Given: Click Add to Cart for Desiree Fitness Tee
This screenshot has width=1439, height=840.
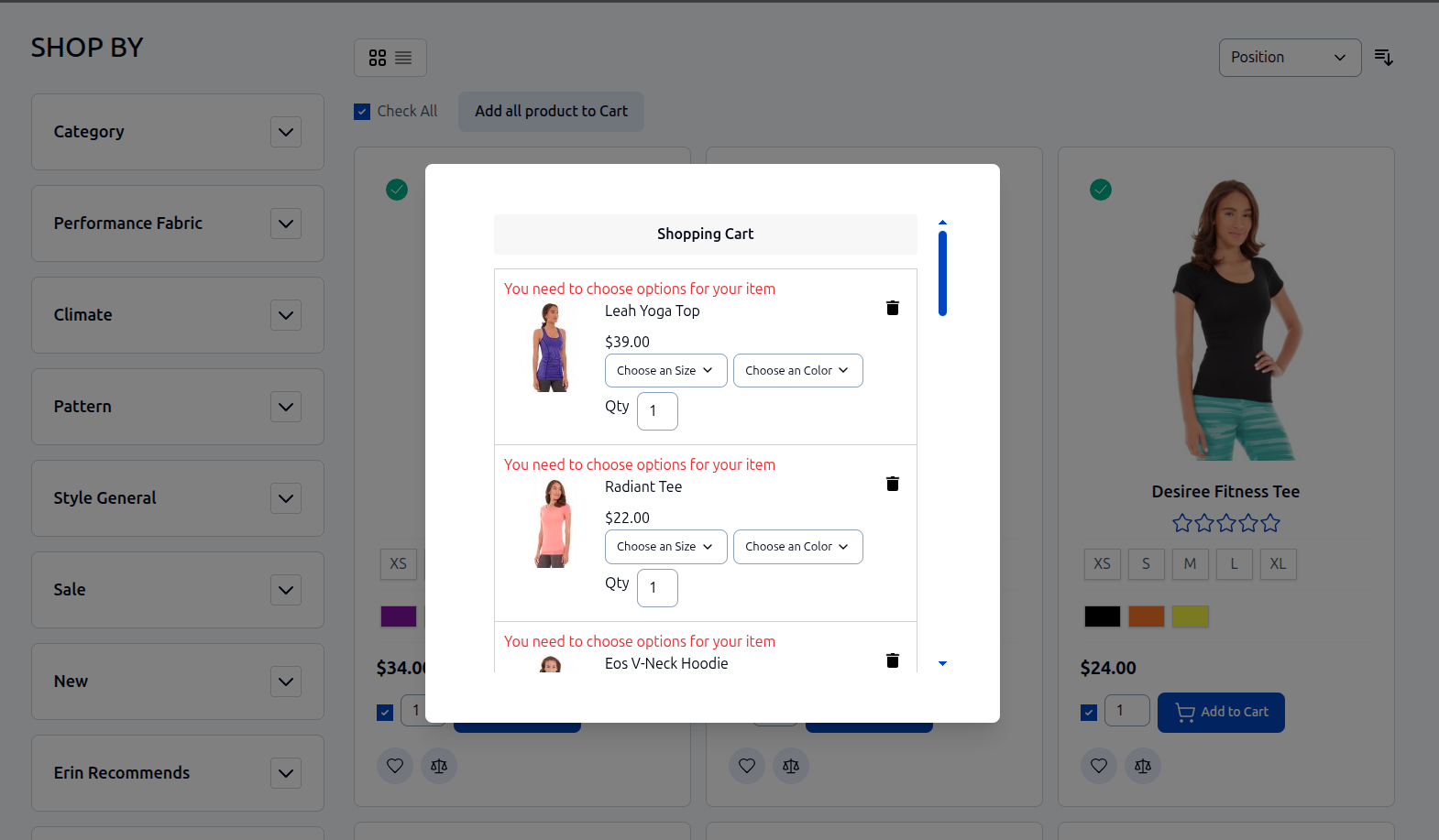Looking at the screenshot, I should tap(1221, 713).
